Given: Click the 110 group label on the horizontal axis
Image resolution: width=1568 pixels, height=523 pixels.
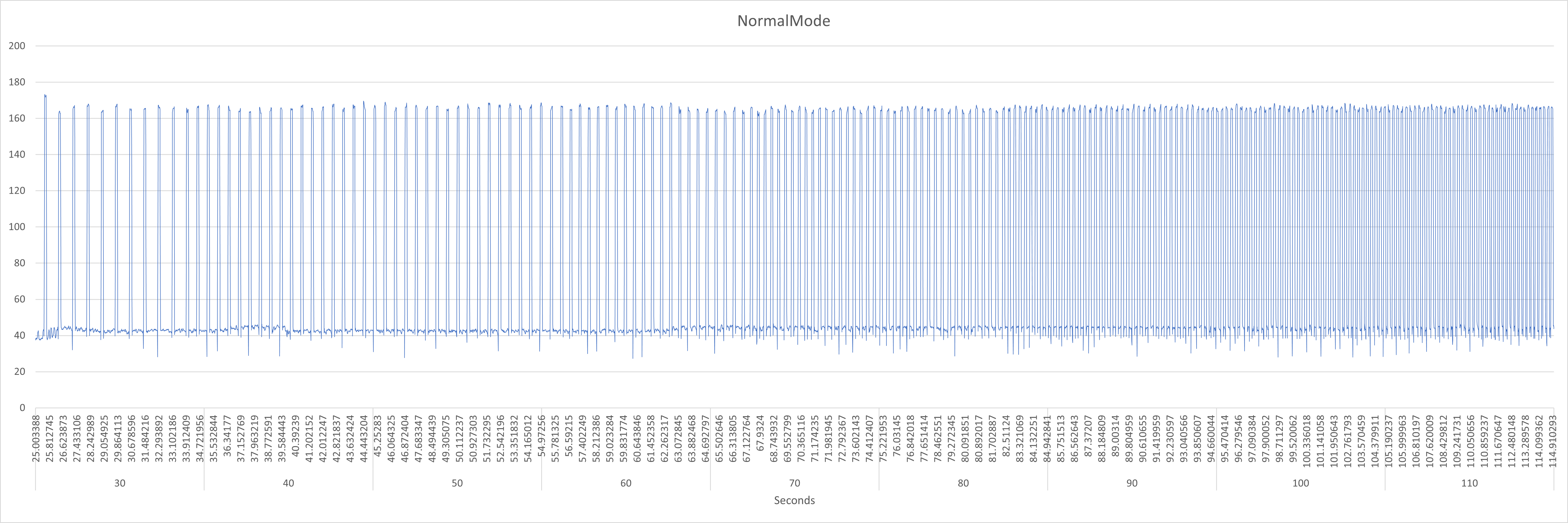Looking at the screenshot, I should coord(1469,483).
